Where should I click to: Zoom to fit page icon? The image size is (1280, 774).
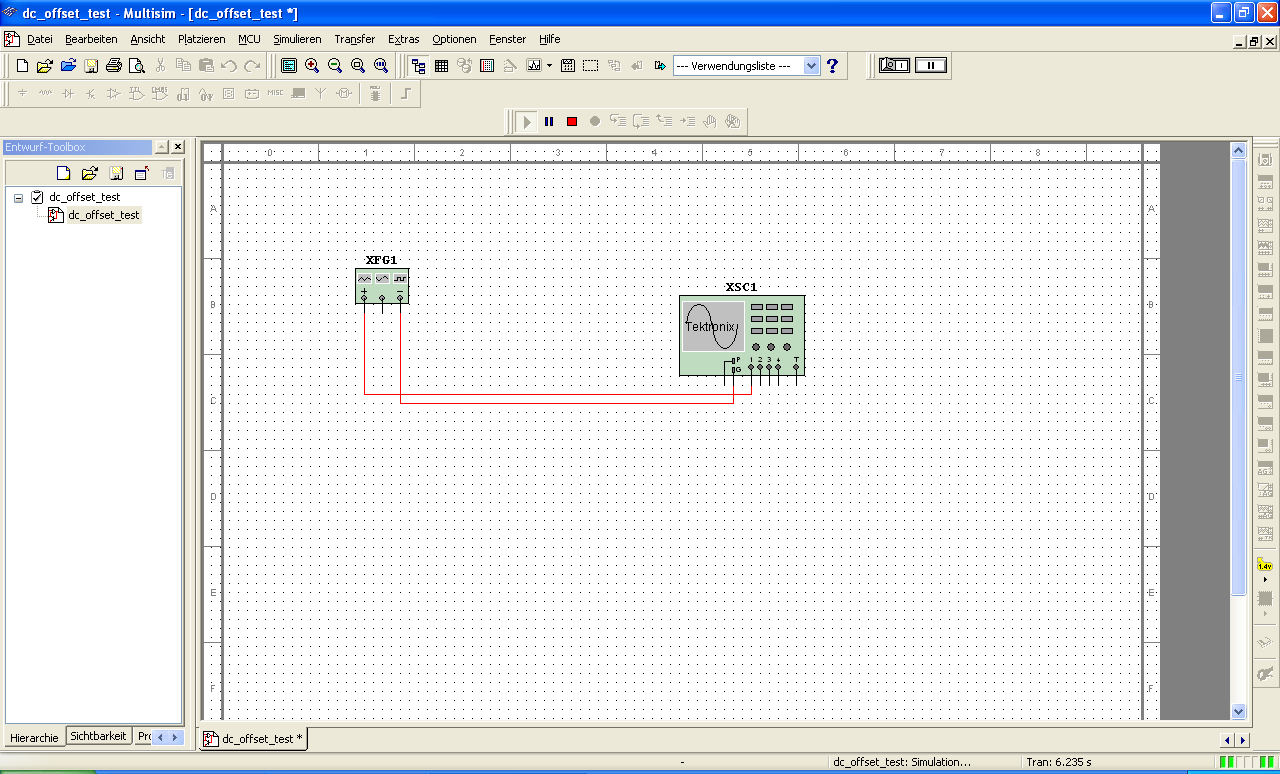coord(381,66)
